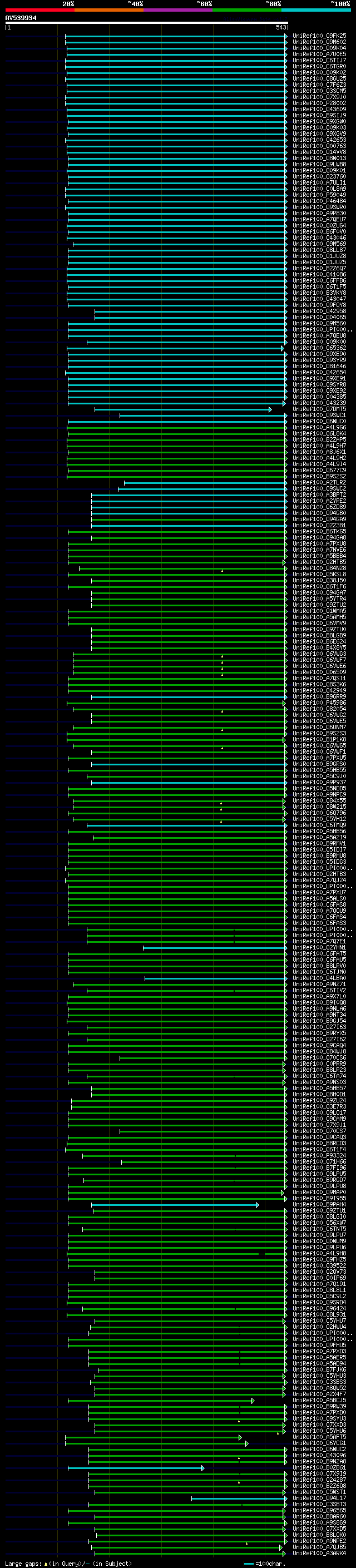Click the UniRef100_Q2HTB3 label
This screenshot has height=1568, width=356.
click(319, 875)
